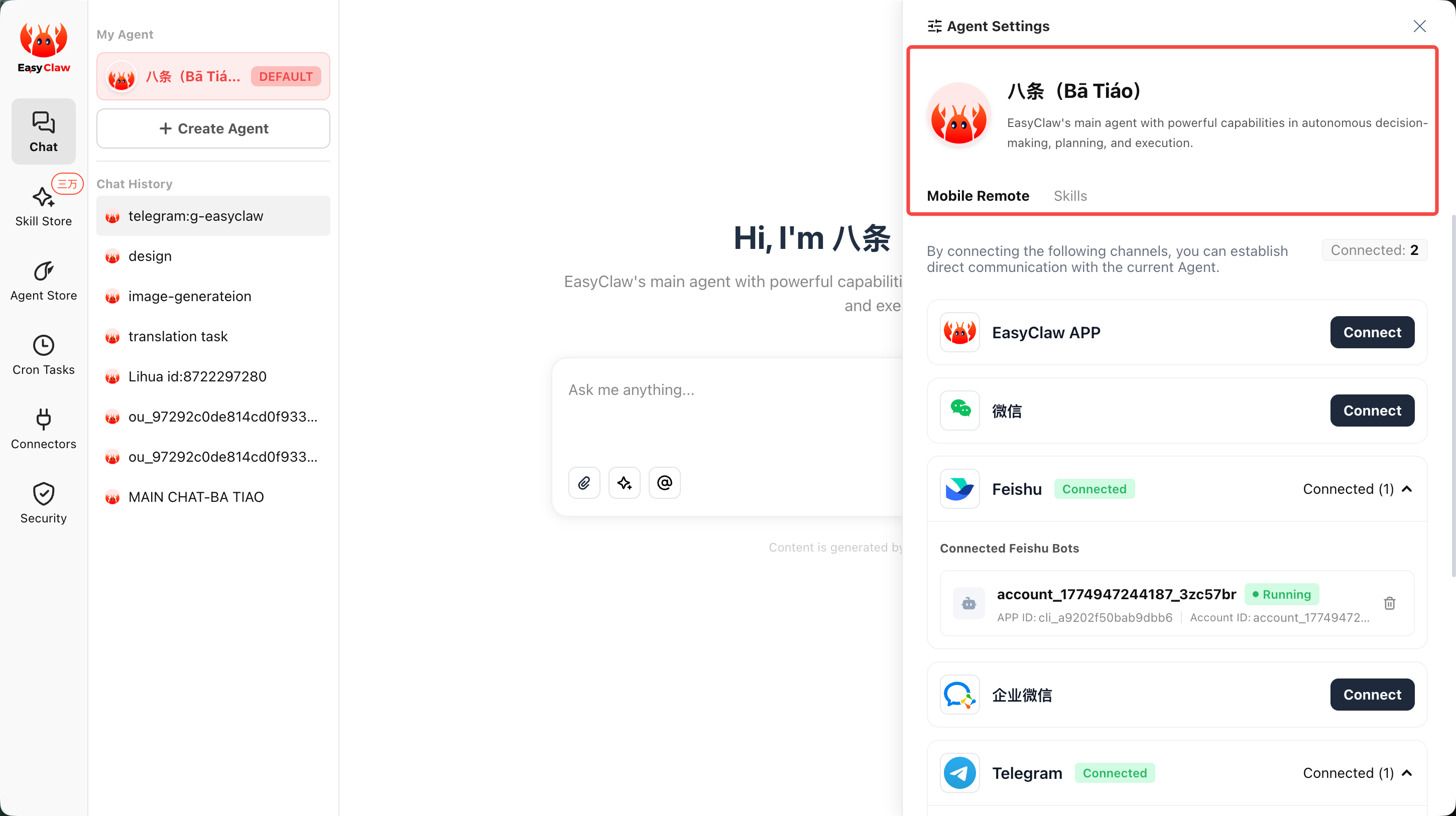Click the Chat History heading

(134, 184)
